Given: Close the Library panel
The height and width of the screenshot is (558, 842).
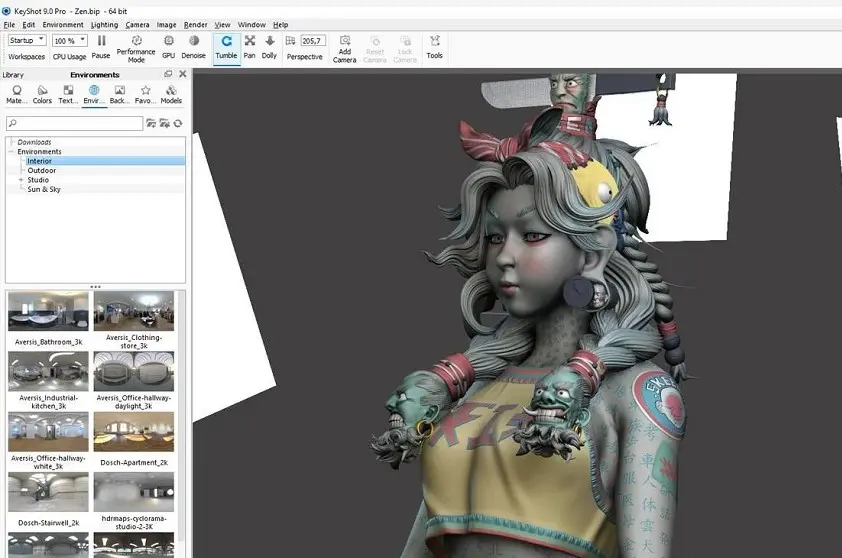Looking at the screenshot, I should 183,74.
